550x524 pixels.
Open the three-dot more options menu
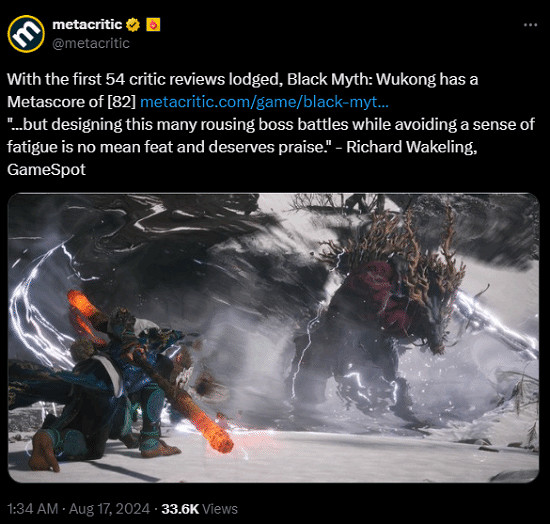pos(530,25)
